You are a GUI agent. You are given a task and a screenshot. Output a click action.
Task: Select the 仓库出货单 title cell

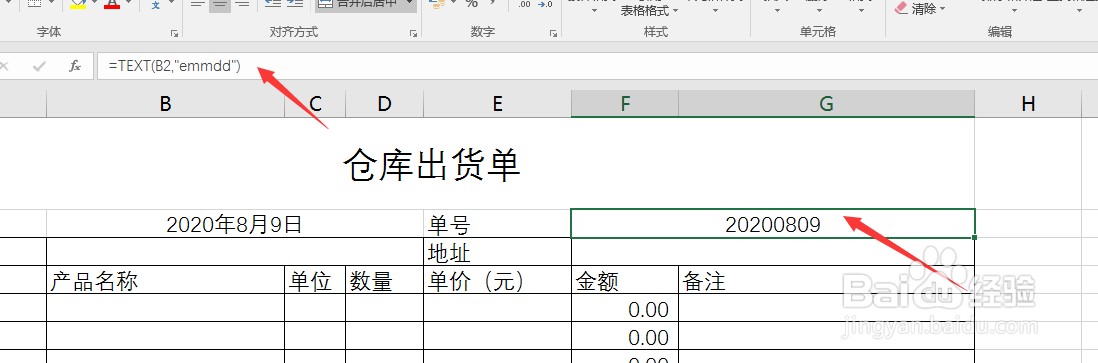coord(432,164)
